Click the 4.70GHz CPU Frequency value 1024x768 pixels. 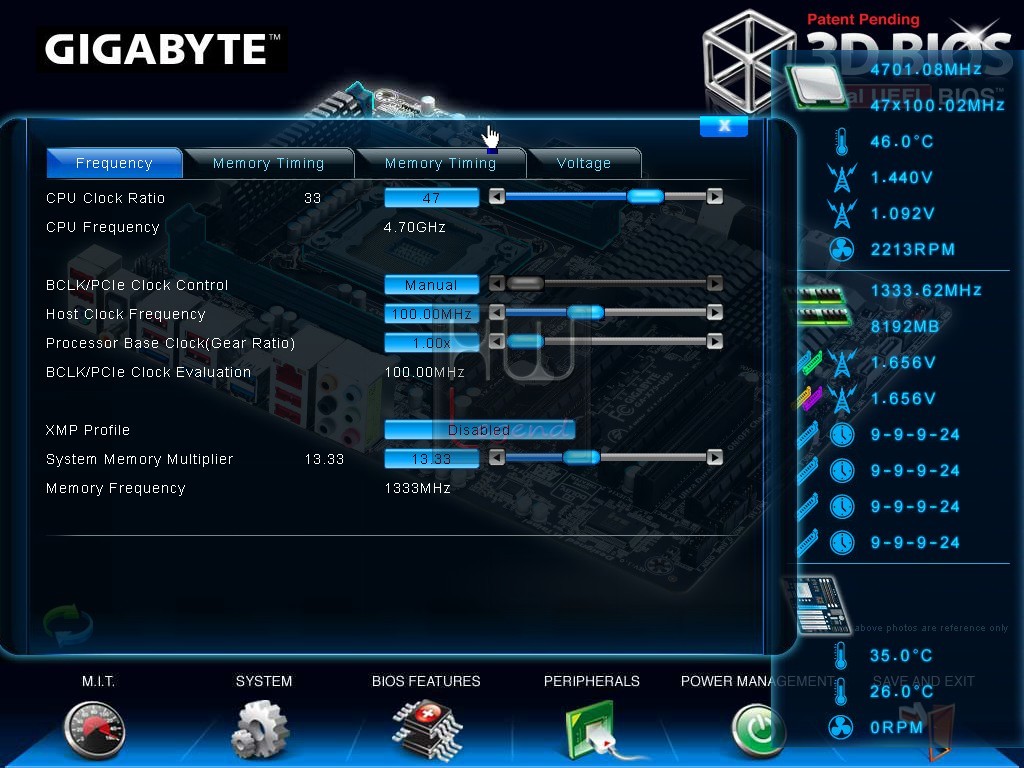pos(415,227)
